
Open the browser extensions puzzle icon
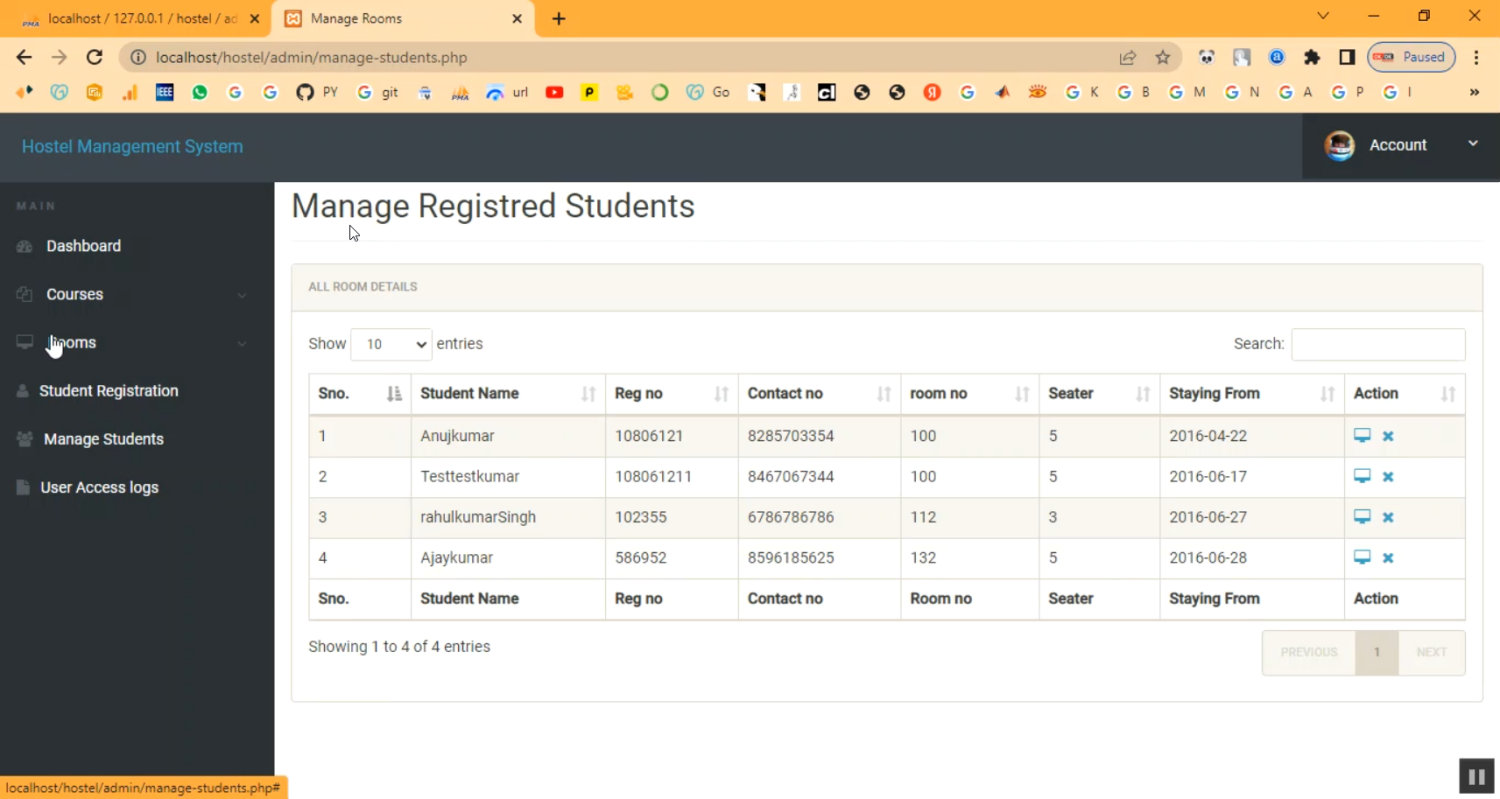1312,58
